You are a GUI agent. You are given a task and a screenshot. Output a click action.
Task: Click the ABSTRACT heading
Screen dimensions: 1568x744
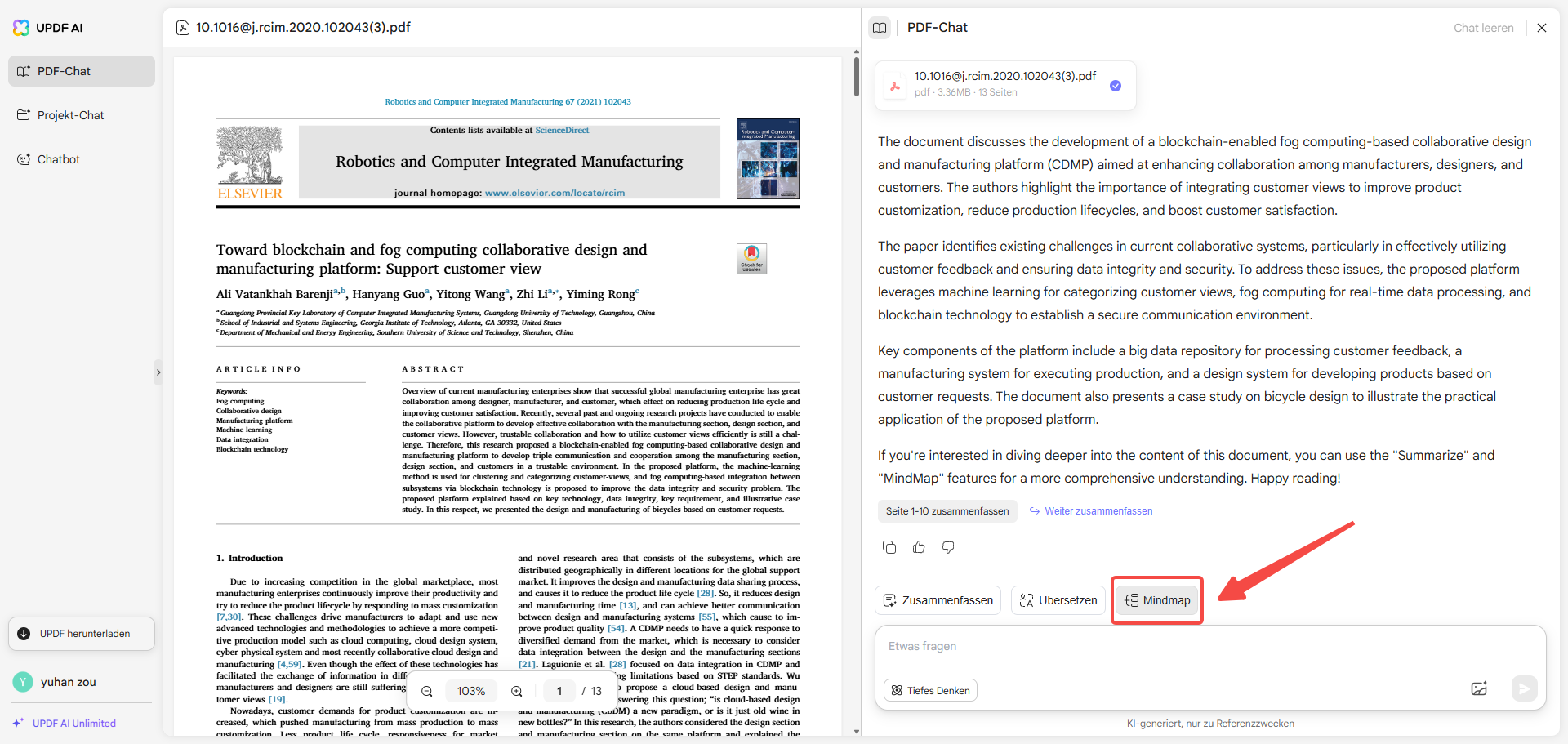(433, 369)
